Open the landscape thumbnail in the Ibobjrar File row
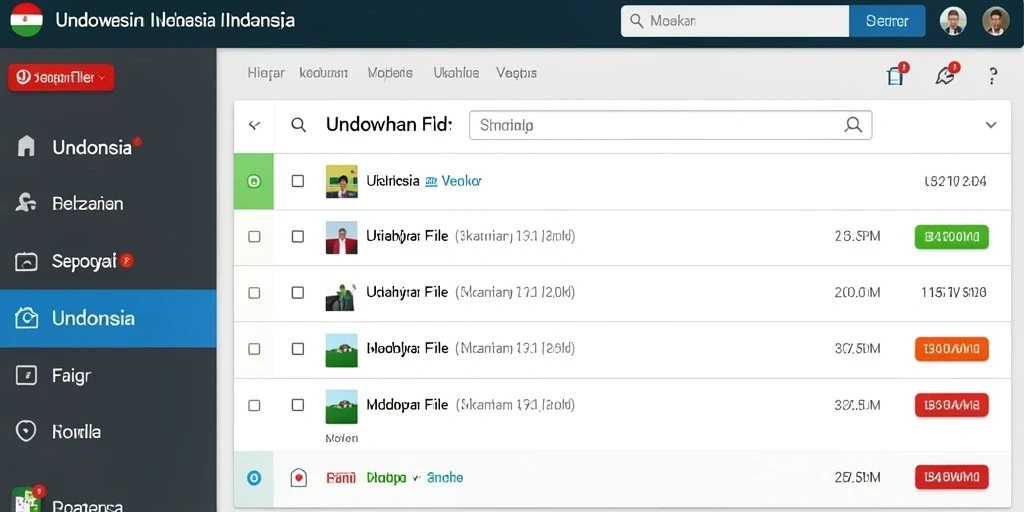Viewport: 1024px width, 512px height. pos(342,351)
